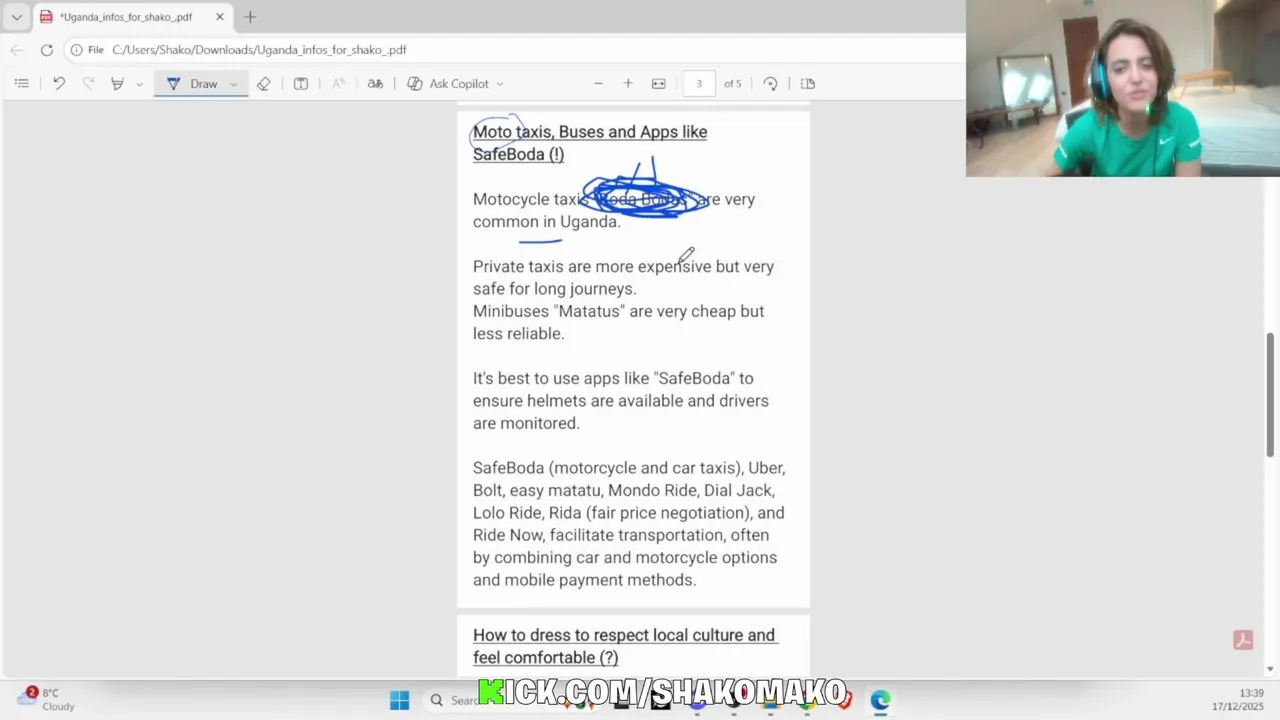
Task: Click the text 'and mobile payment methods.'
Action: [x=584, y=580]
